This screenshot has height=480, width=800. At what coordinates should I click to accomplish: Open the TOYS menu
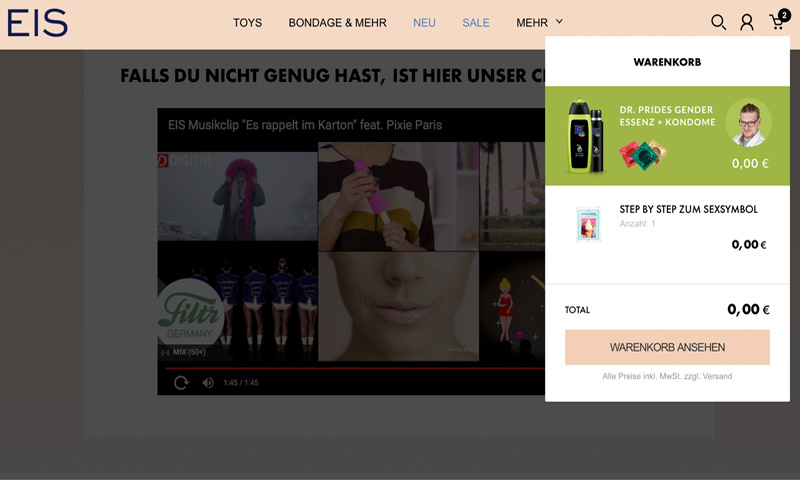pyautogui.click(x=247, y=23)
